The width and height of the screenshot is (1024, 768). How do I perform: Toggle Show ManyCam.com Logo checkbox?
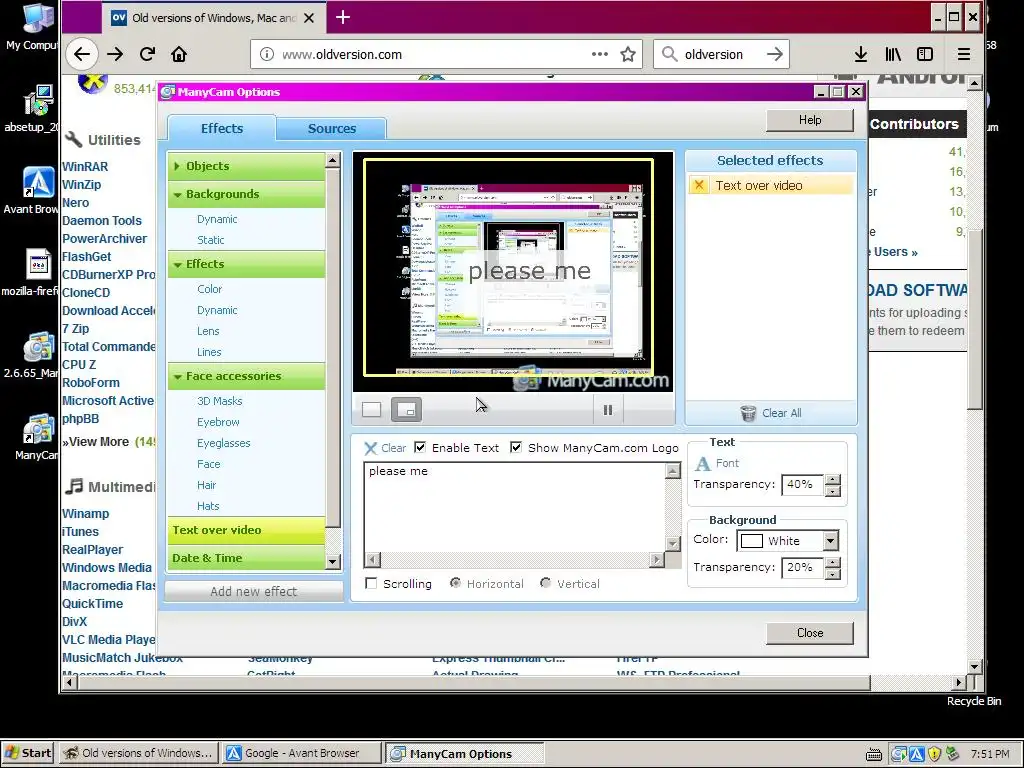[x=516, y=447]
